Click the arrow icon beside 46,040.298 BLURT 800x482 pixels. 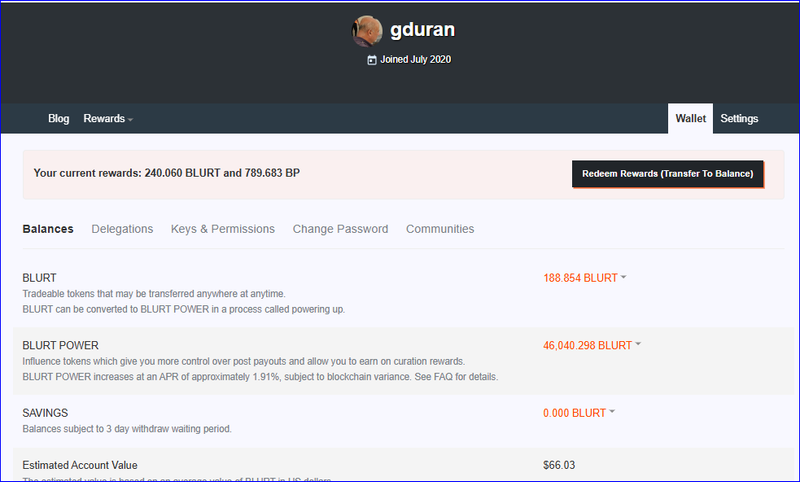coord(638,346)
